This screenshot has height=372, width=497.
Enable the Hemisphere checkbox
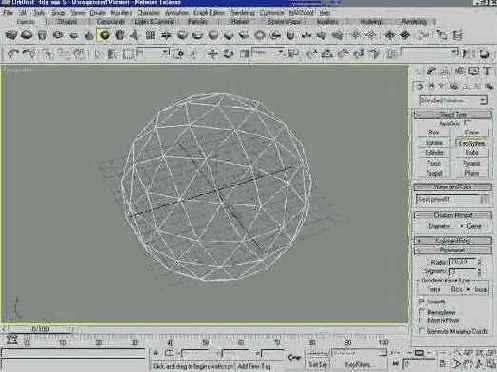click(422, 312)
